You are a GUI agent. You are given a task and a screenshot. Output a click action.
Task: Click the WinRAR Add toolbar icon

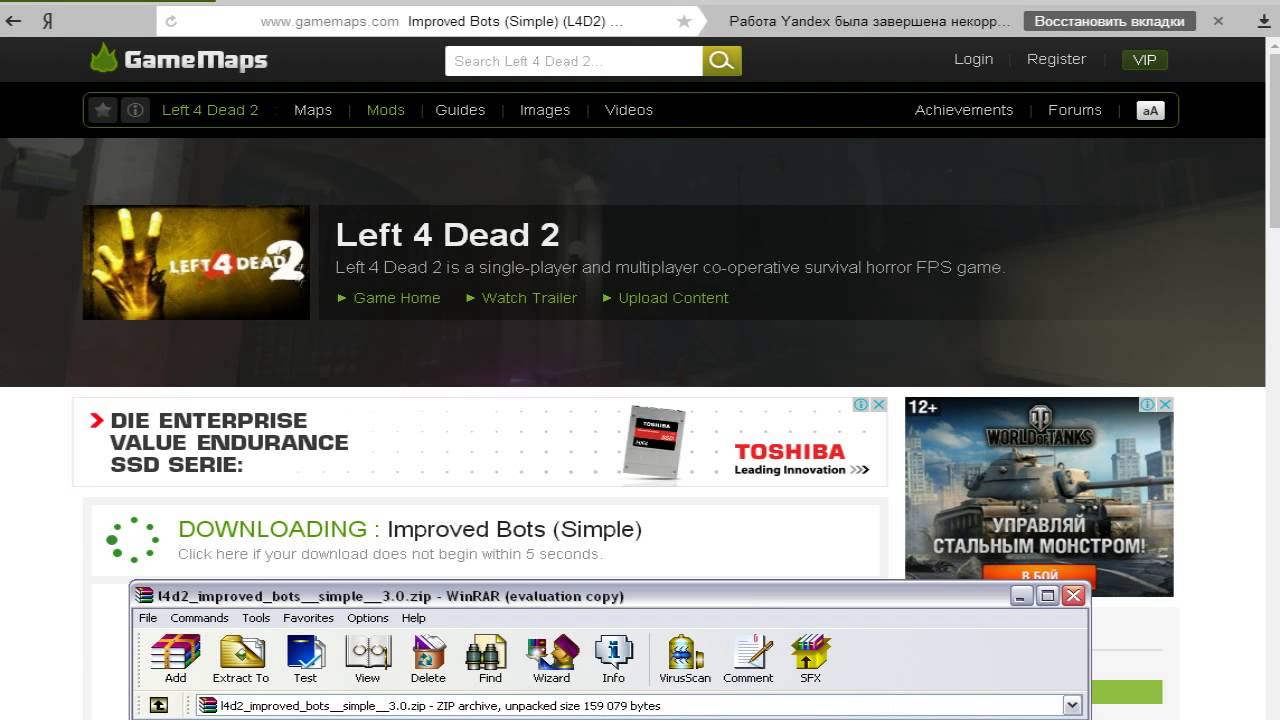175,659
